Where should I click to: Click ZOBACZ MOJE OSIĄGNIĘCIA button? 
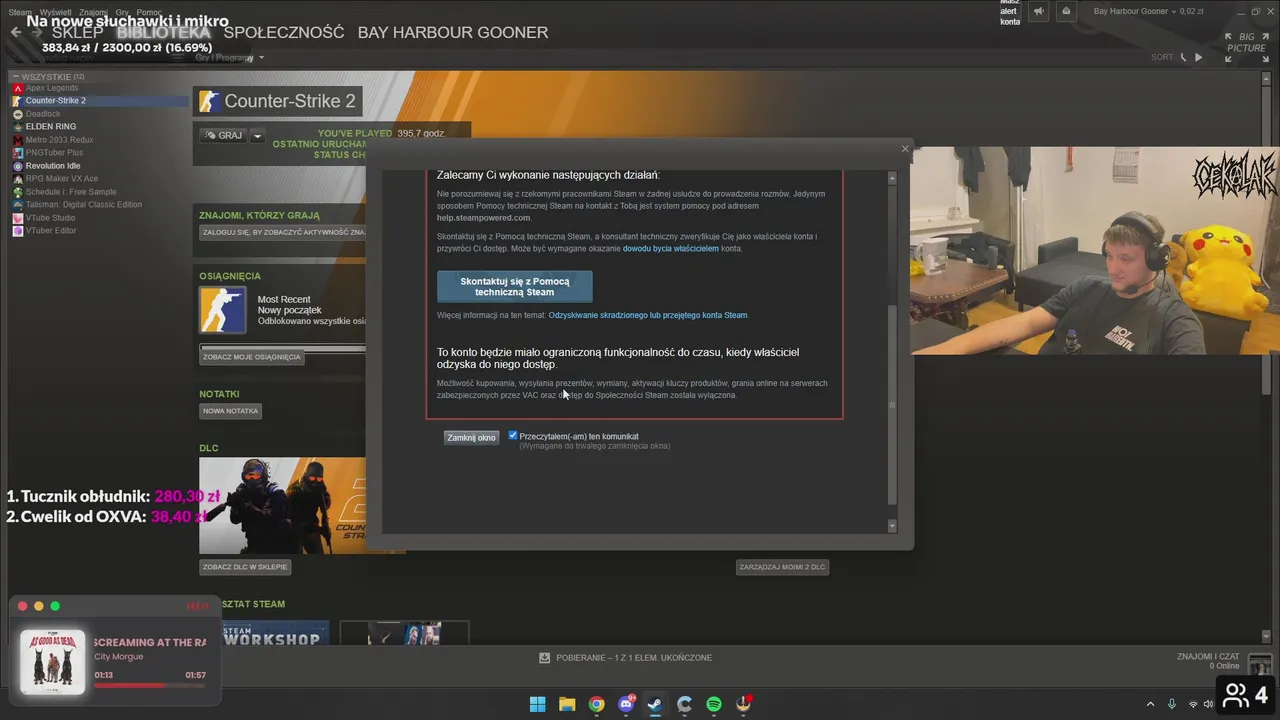coord(252,357)
